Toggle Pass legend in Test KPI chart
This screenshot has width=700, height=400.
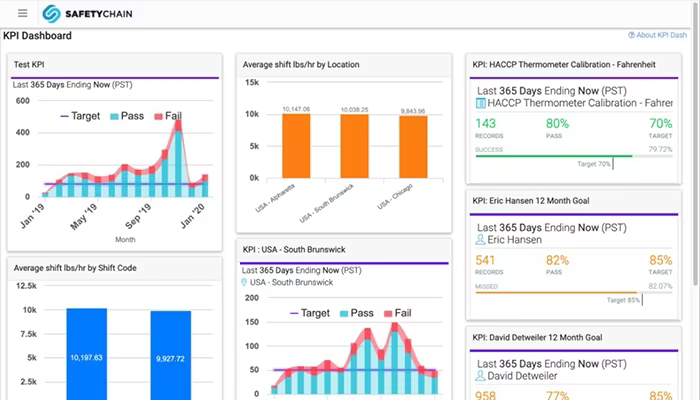point(127,116)
